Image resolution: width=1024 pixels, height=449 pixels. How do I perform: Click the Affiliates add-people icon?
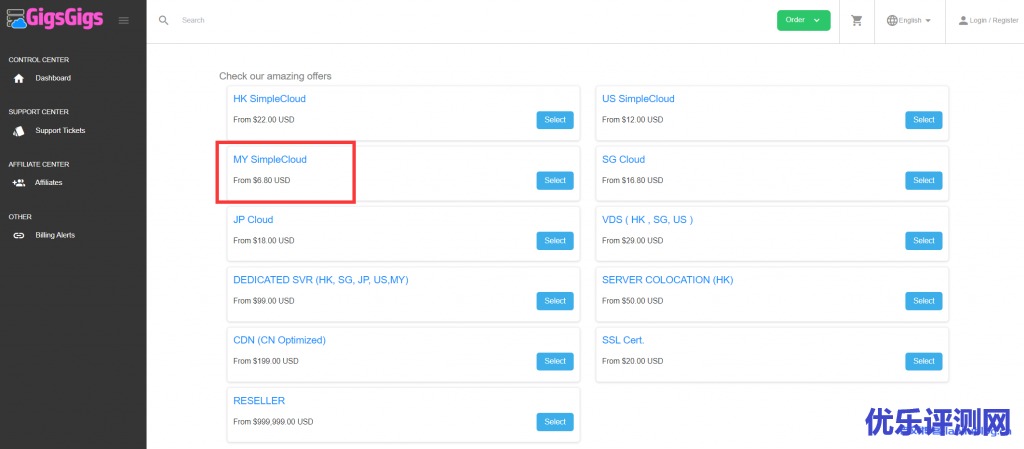pyautogui.click(x=19, y=183)
